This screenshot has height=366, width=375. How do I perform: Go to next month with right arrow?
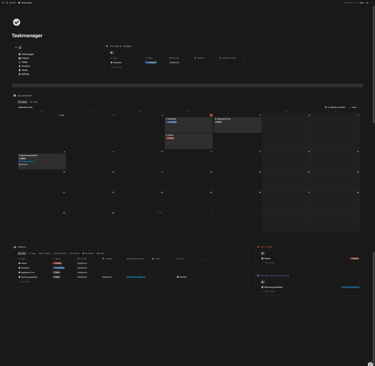359,107
